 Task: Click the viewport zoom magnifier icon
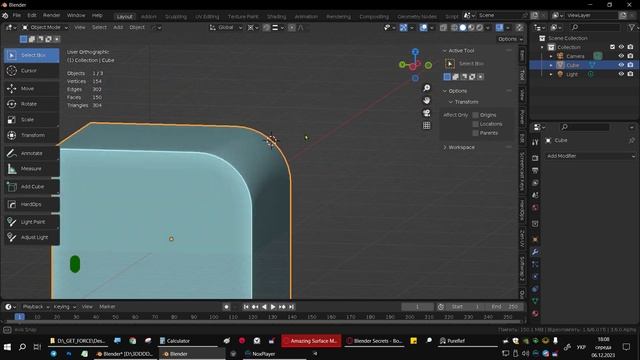pos(427,88)
